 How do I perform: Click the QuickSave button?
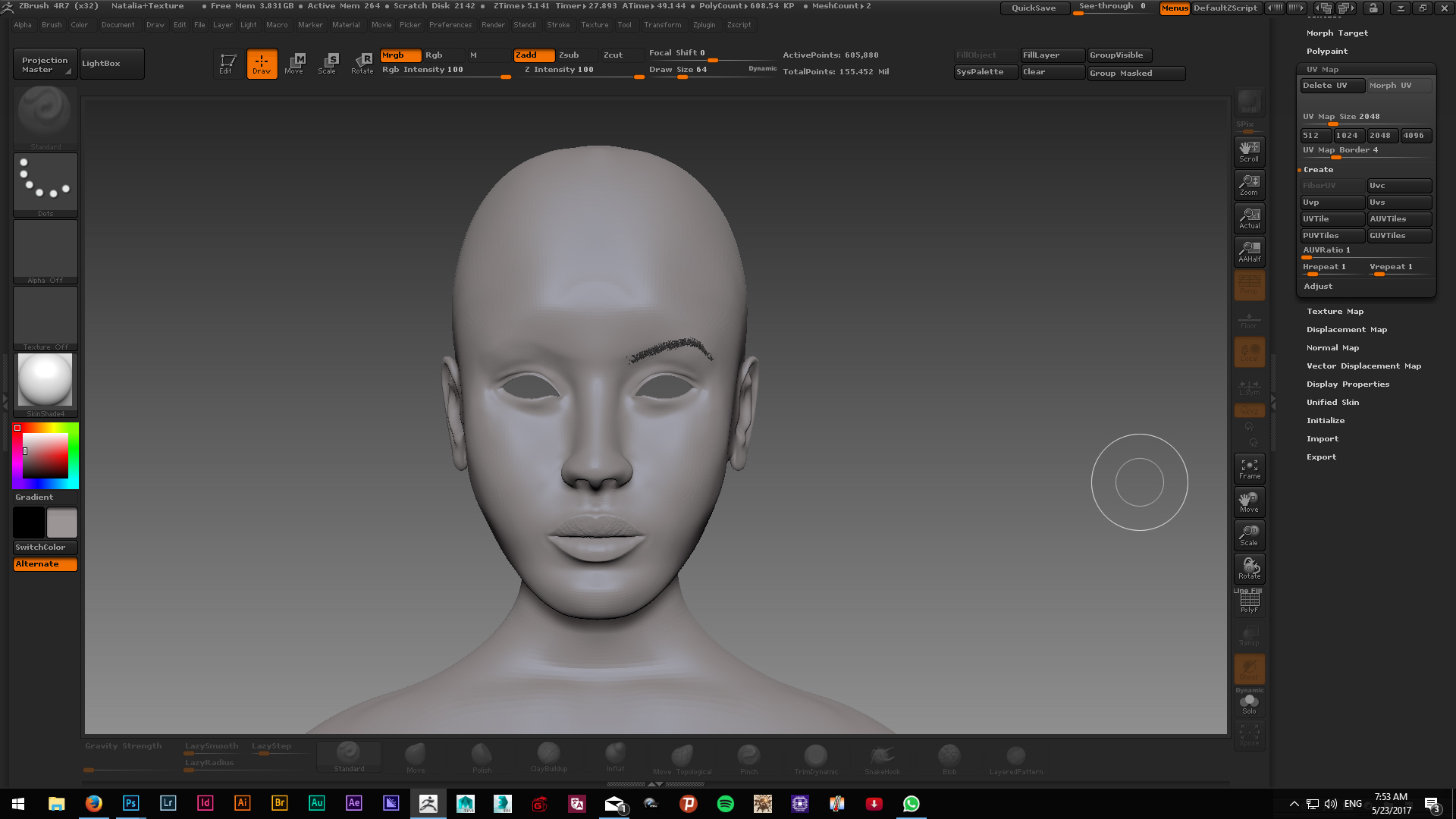pyautogui.click(x=1034, y=8)
